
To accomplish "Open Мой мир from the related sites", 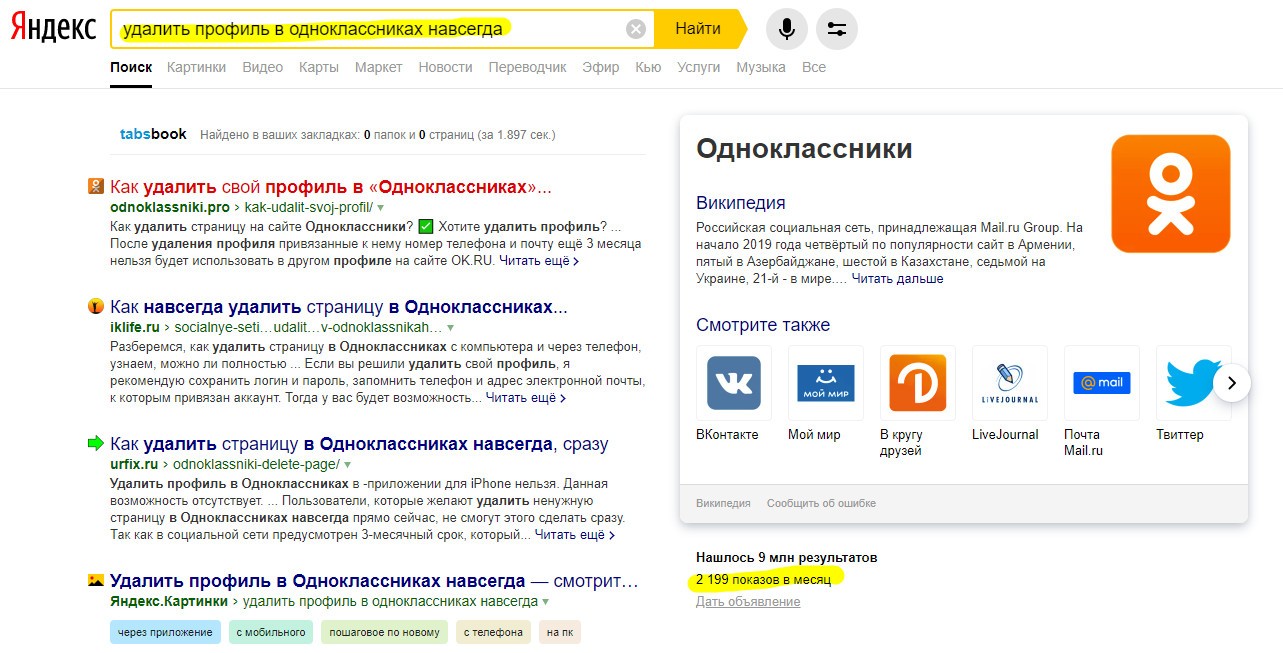I will click(x=825, y=382).
